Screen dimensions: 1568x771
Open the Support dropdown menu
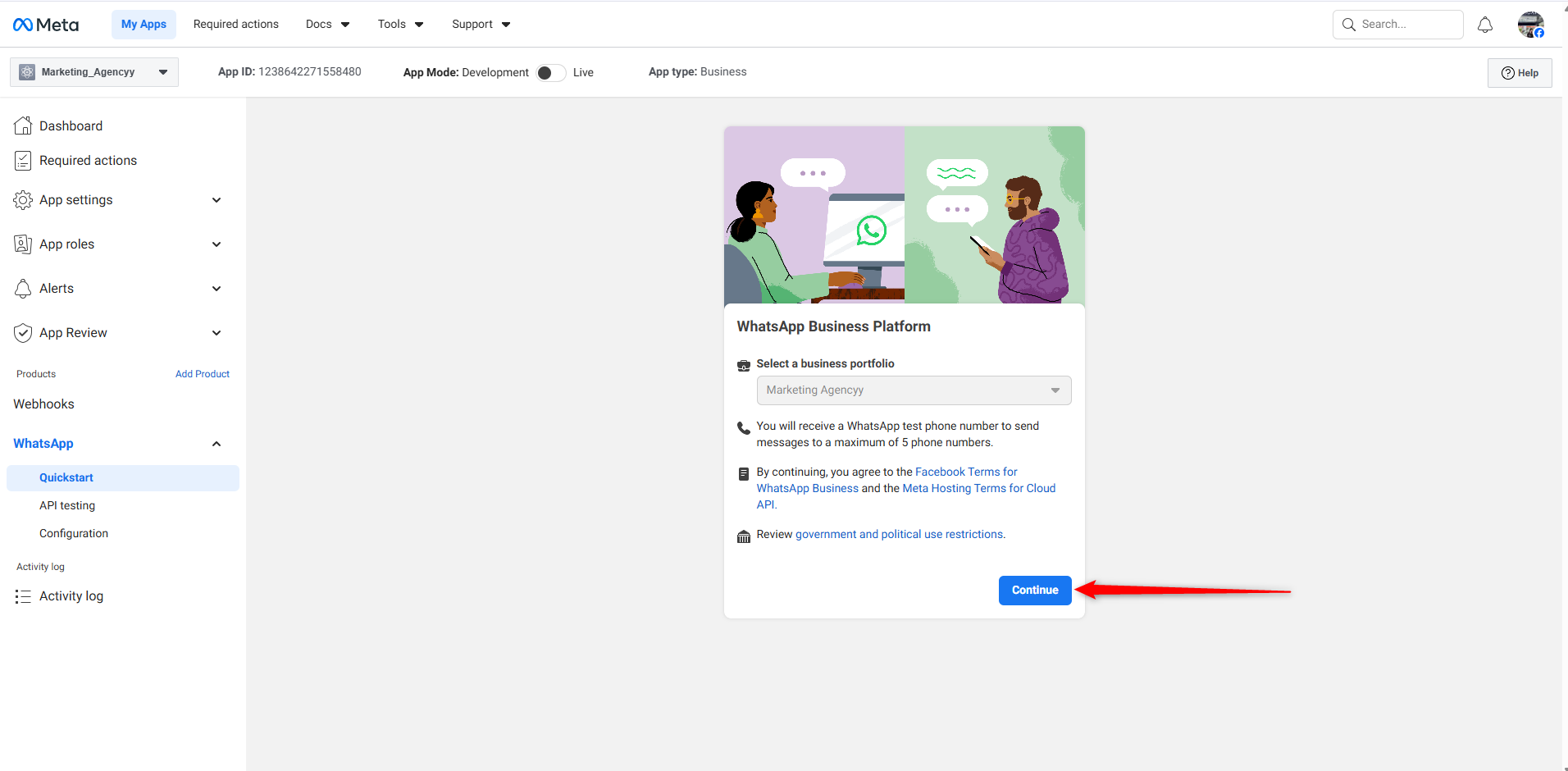point(481,25)
